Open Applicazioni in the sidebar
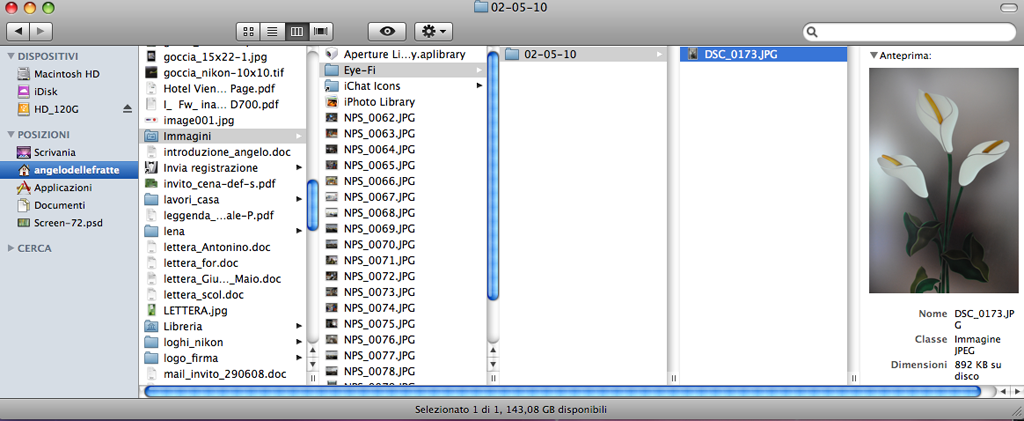The height and width of the screenshot is (421, 1024). click(x=62, y=187)
